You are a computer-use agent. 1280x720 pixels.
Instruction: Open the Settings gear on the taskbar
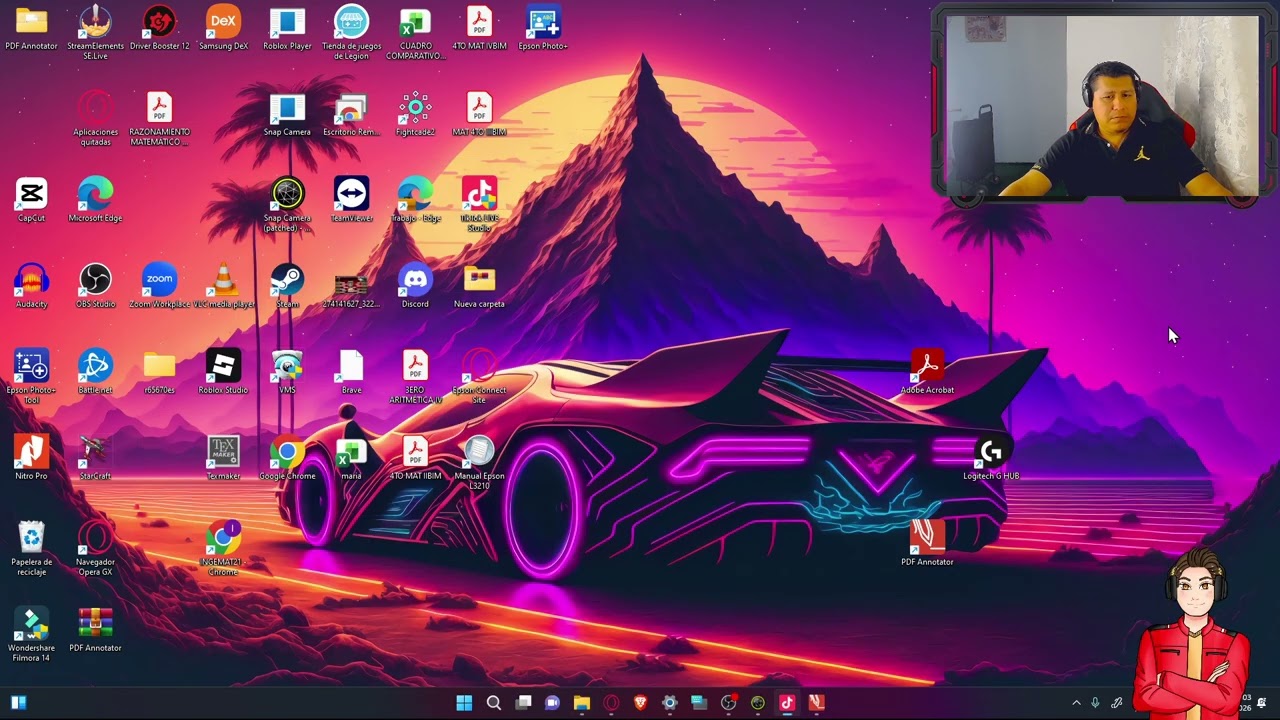pos(670,703)
